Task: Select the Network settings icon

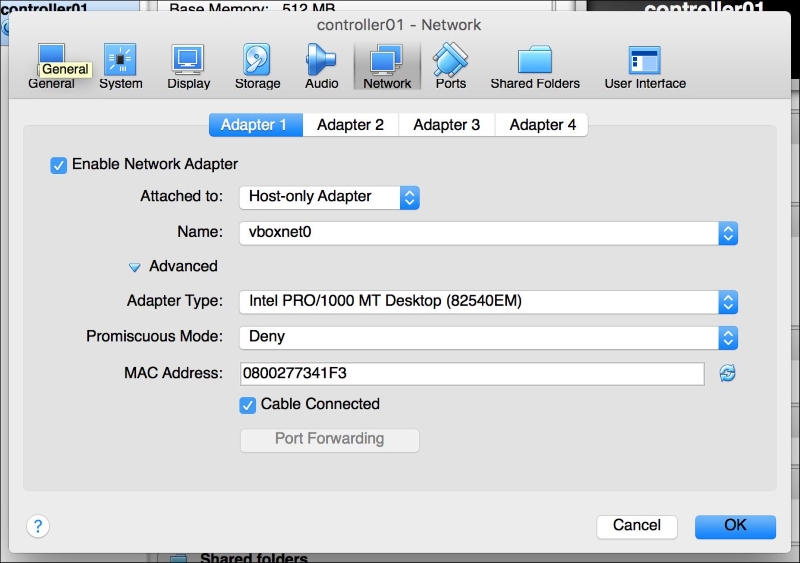Action: [x=387, y=66]
